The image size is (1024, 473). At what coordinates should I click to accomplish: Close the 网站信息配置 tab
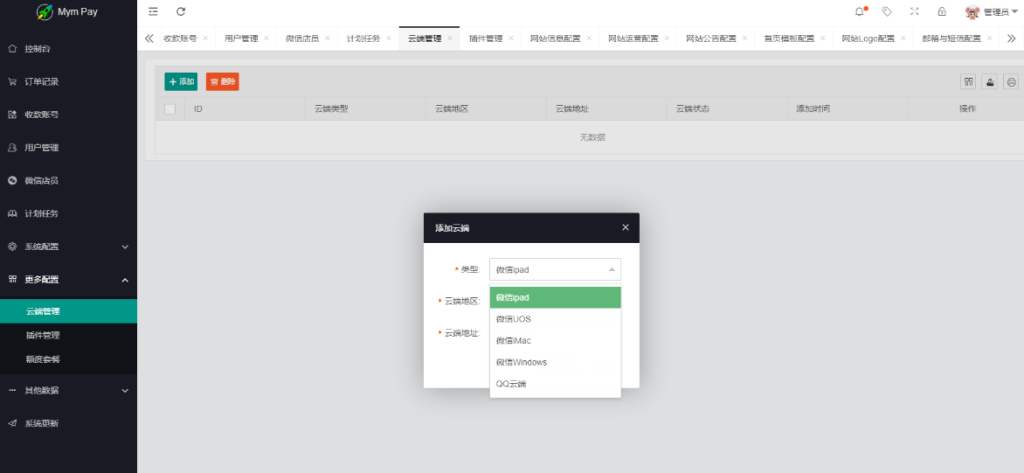pos(589,39)
